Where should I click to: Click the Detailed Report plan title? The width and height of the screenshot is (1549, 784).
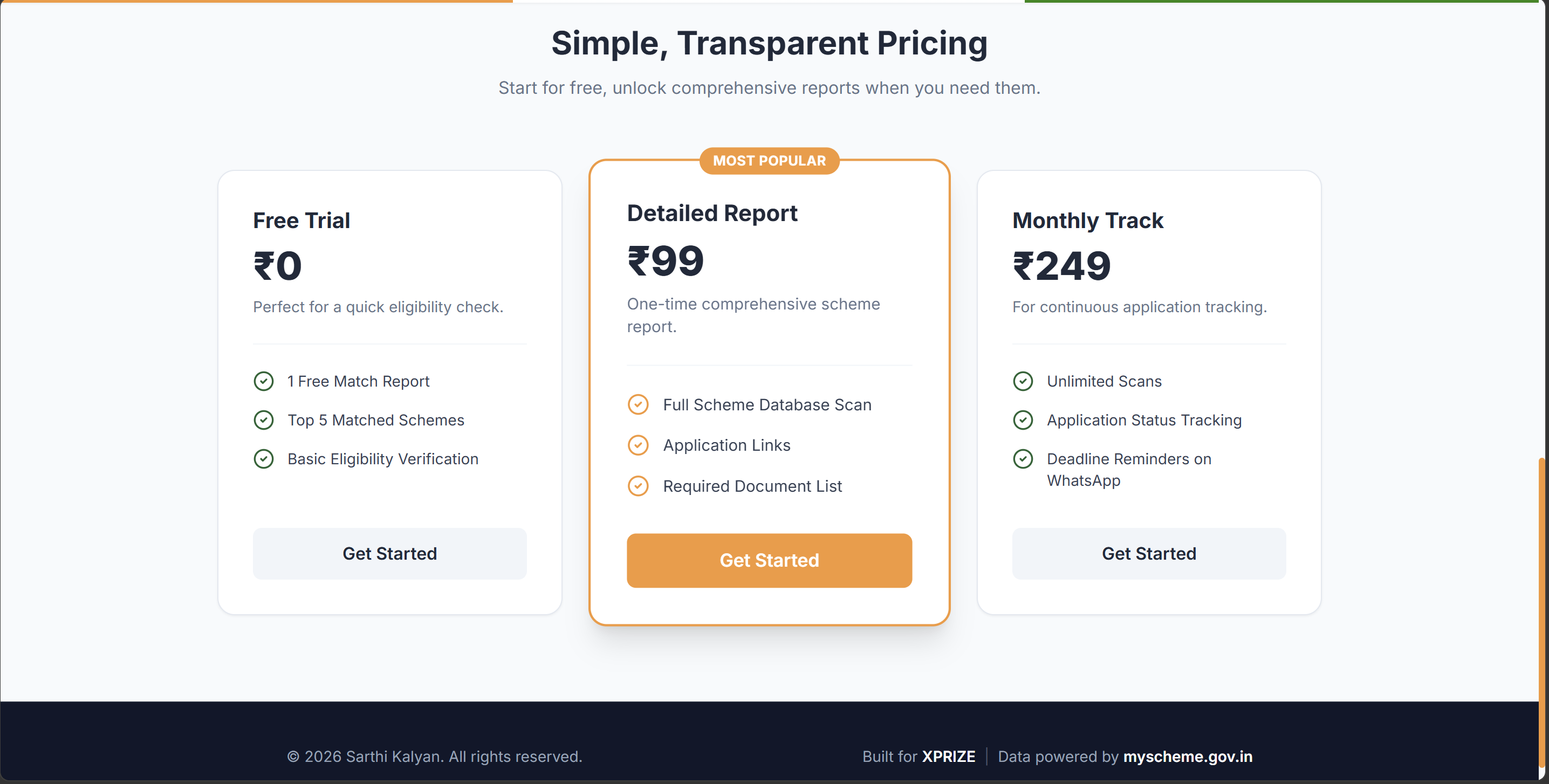coord(712,214)
